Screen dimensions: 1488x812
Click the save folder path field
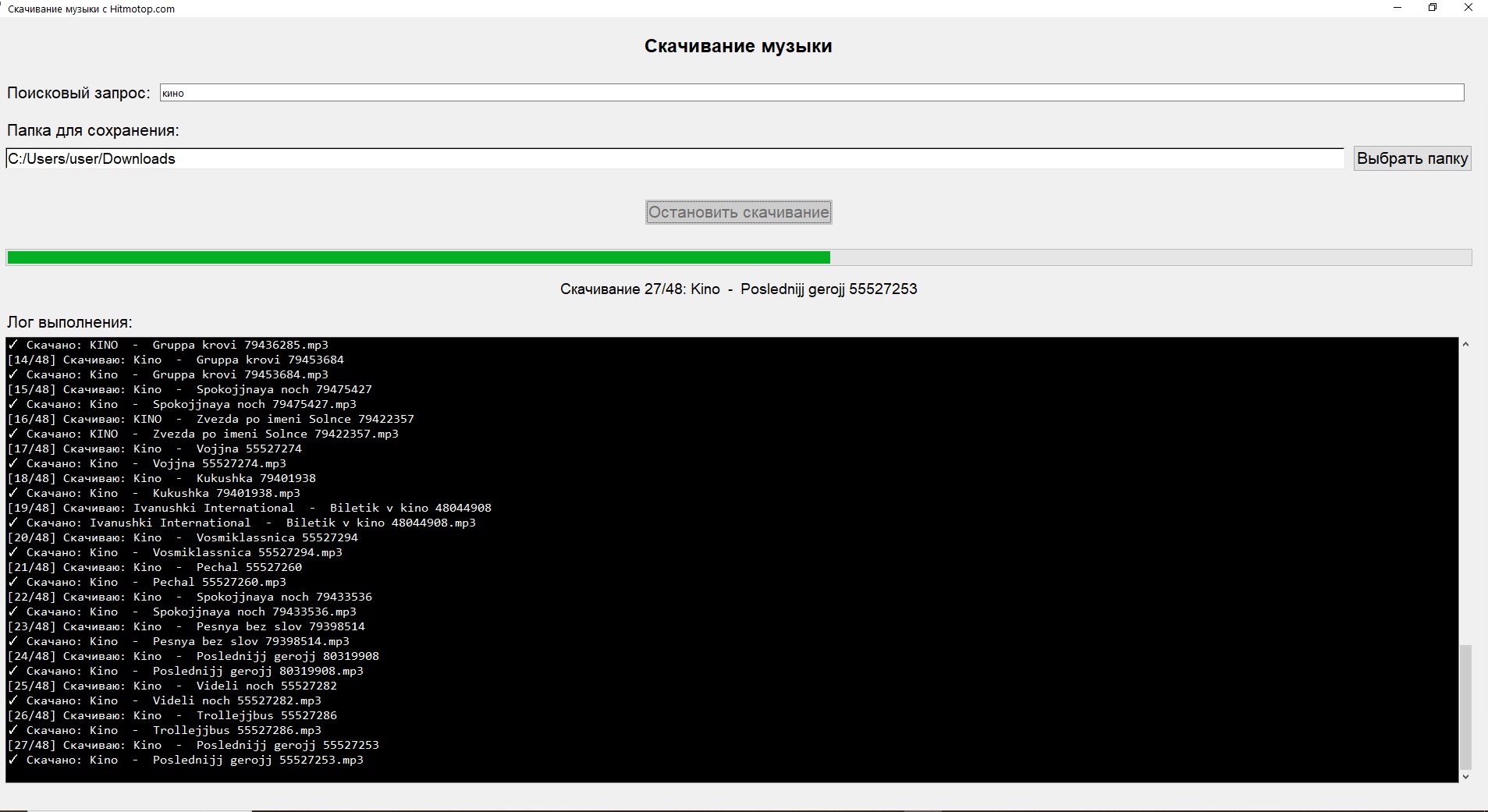point(675,158)
